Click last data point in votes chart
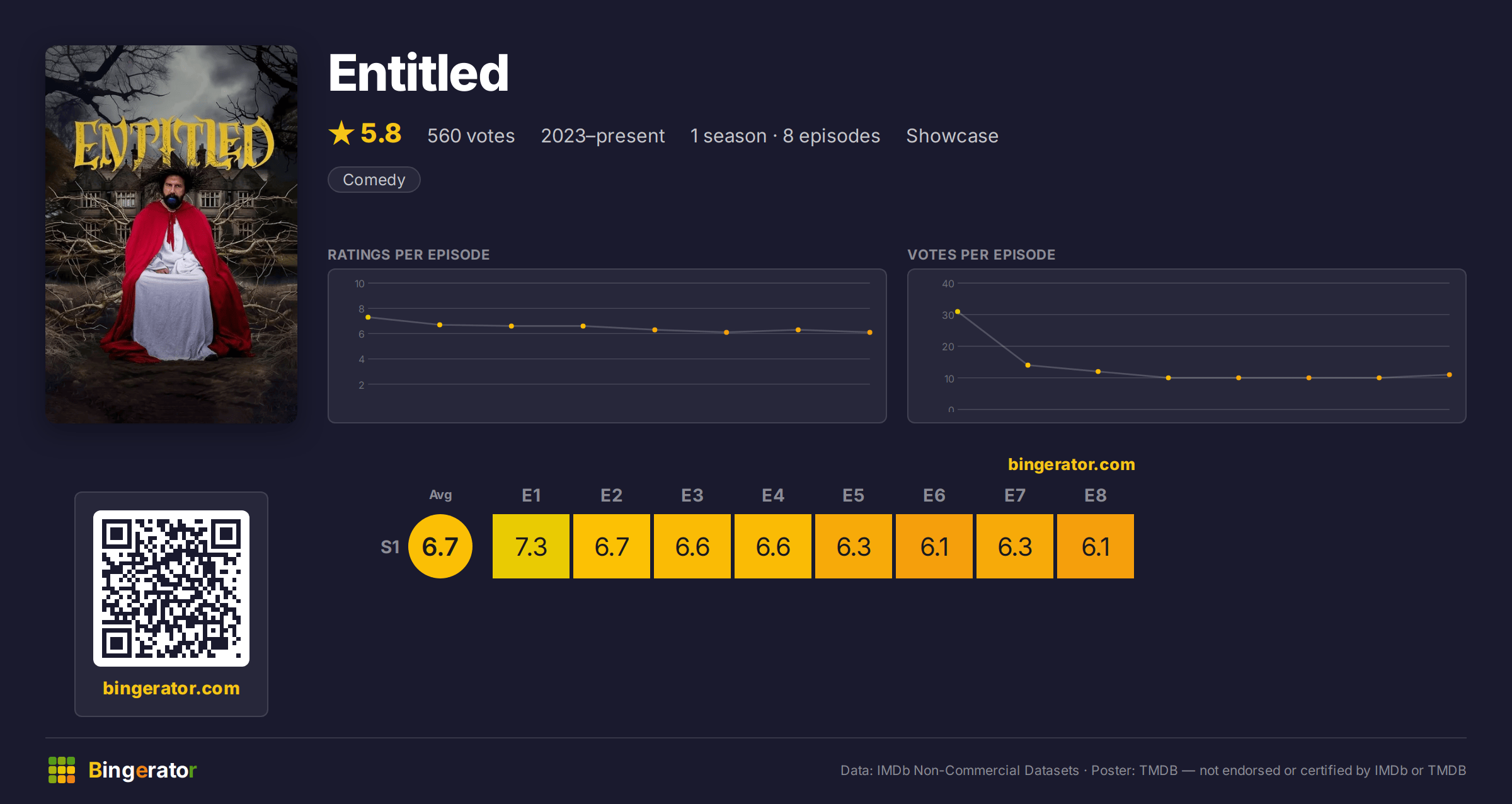Viewport: 1512px width, 804px height. point(1450,375)
